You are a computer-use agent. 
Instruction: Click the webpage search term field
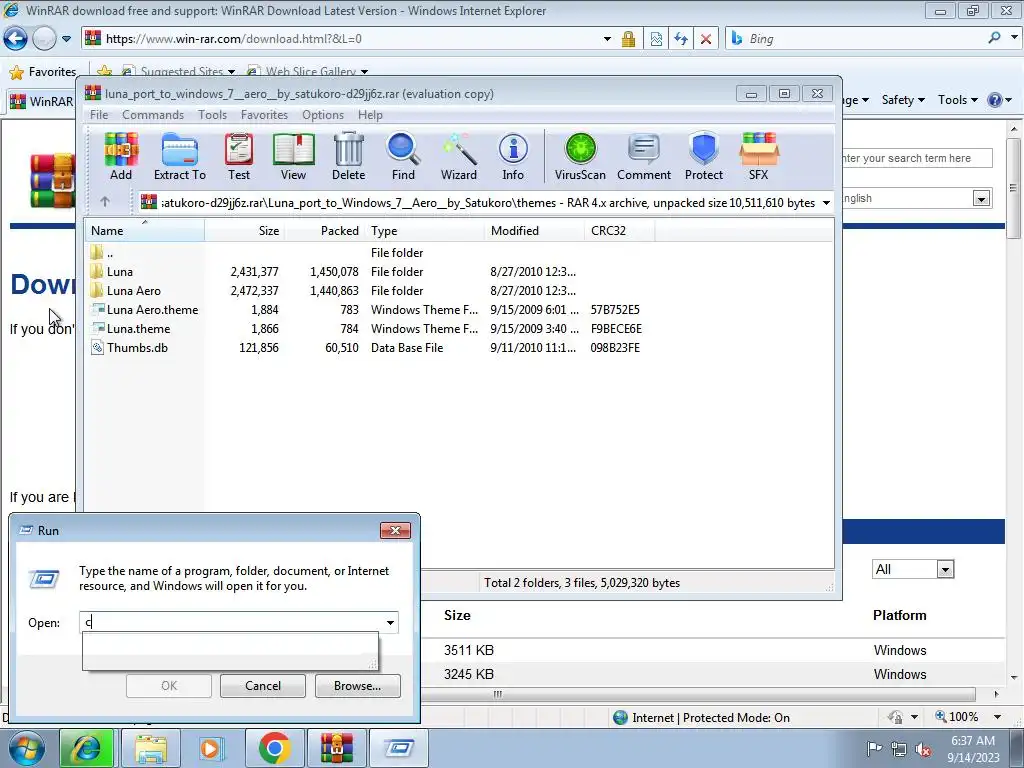click(914, 158)
